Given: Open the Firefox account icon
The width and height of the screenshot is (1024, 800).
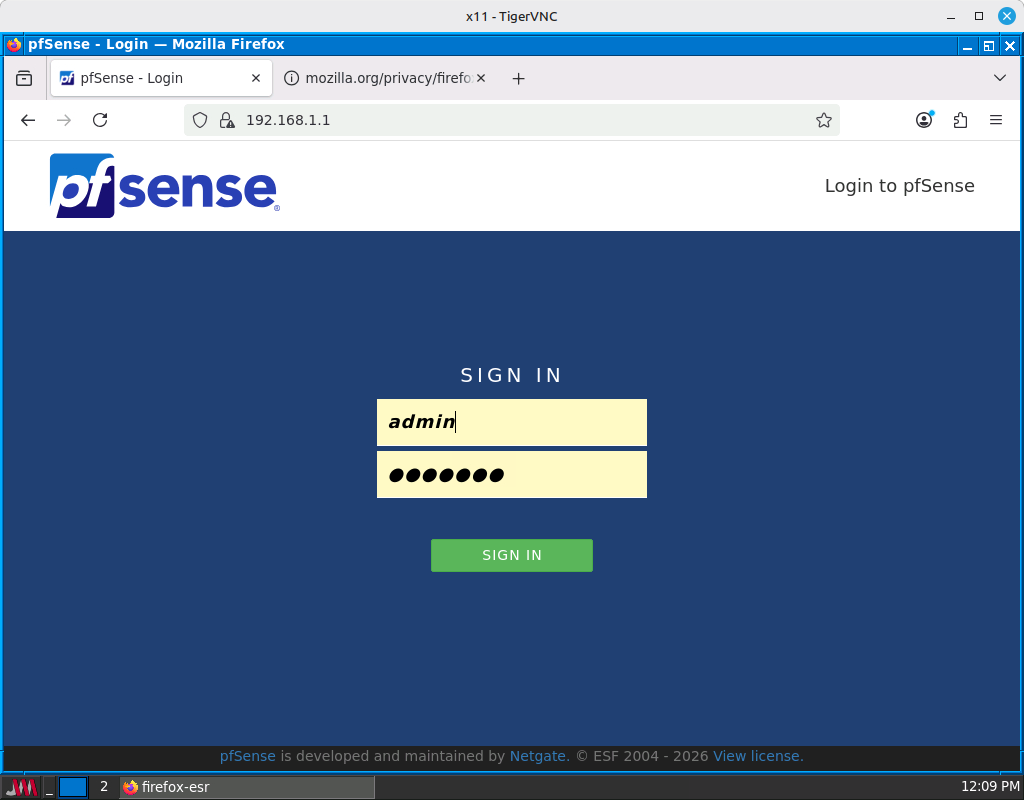Looking at the screenshot, I should click(923, 120).
